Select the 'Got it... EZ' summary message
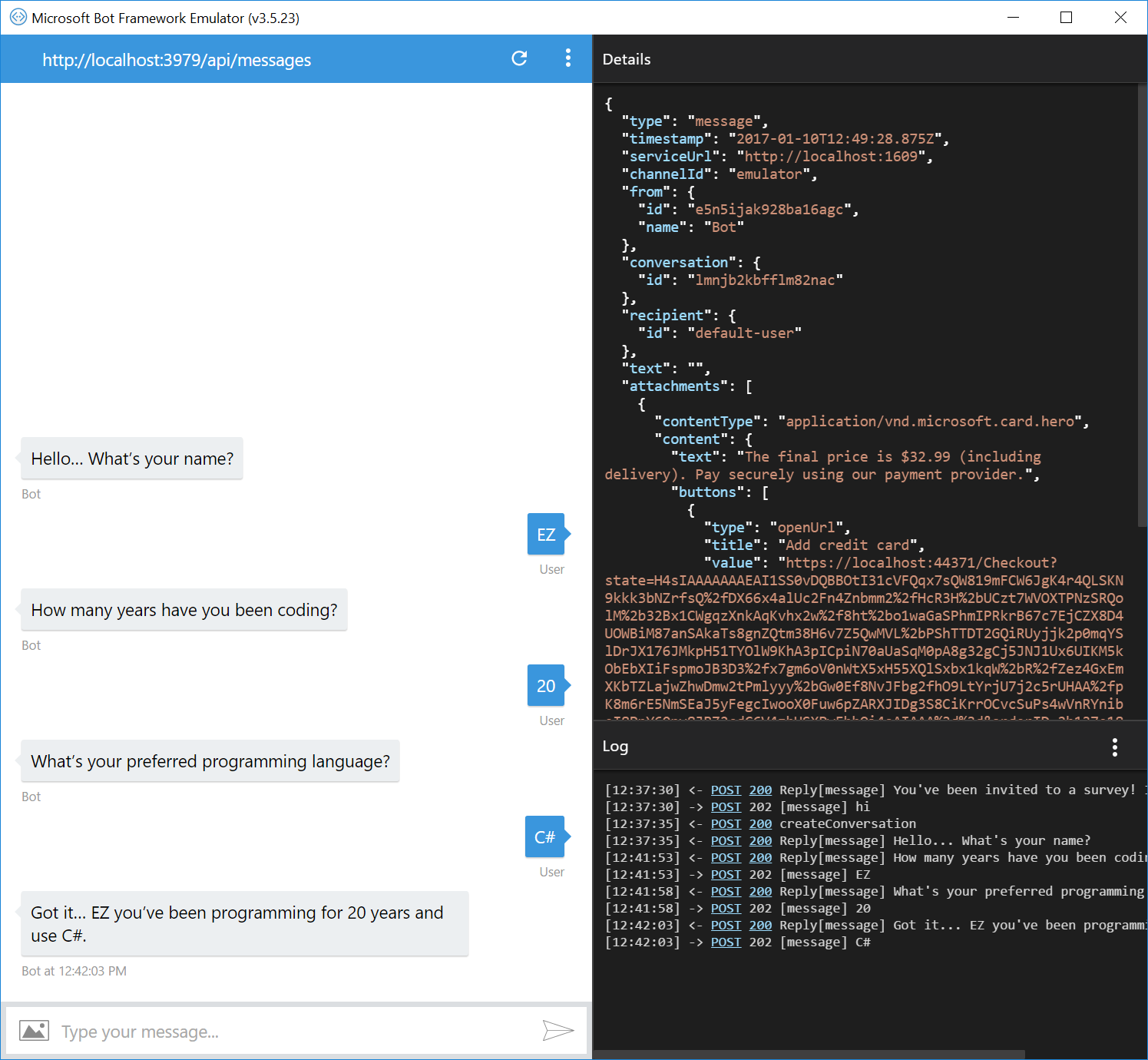This screenshot has width=1148, height=1060. pos(245,924)
